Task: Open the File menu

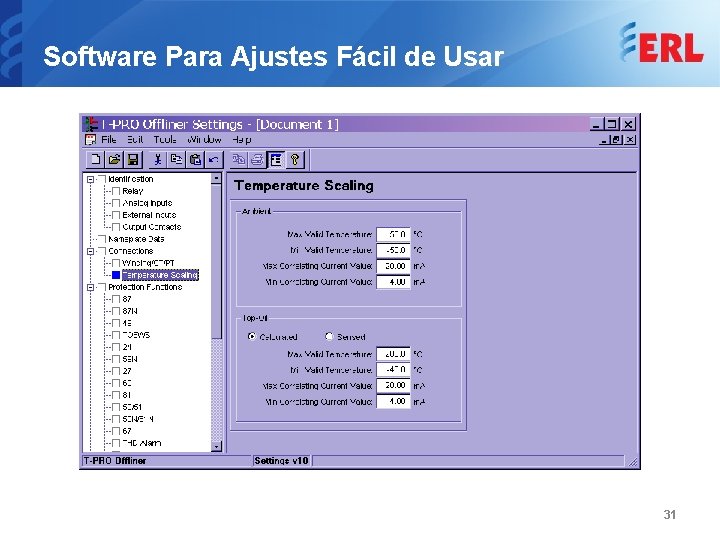Action: [108, 139]
